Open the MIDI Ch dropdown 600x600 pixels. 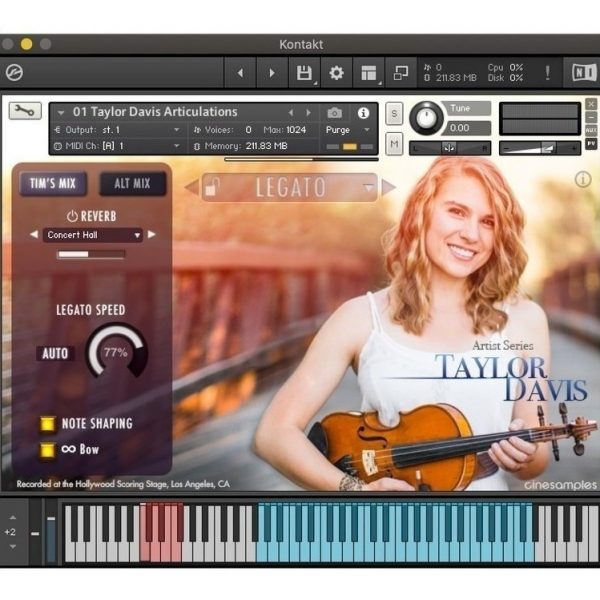176,146
